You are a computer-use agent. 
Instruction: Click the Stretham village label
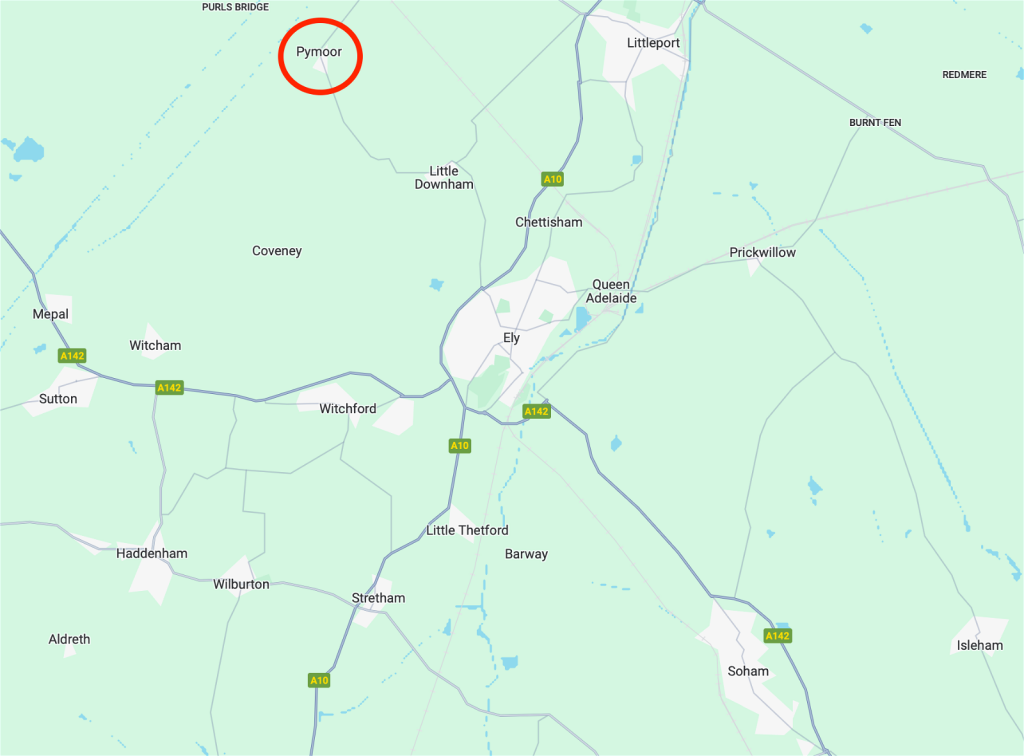[378, 598]
